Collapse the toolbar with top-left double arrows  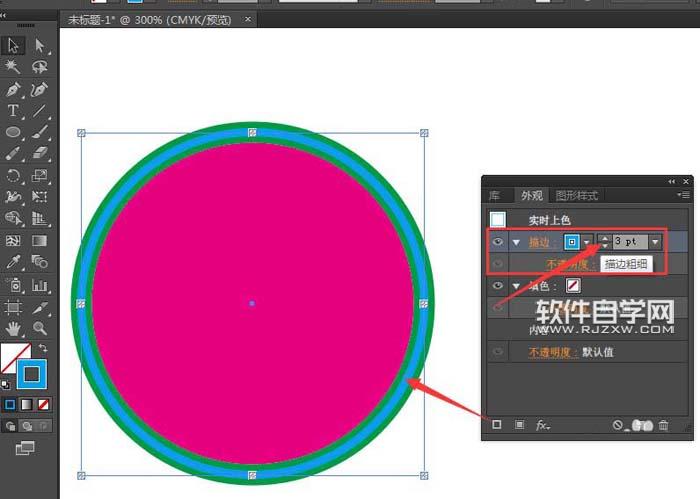(x=3, y=15)
